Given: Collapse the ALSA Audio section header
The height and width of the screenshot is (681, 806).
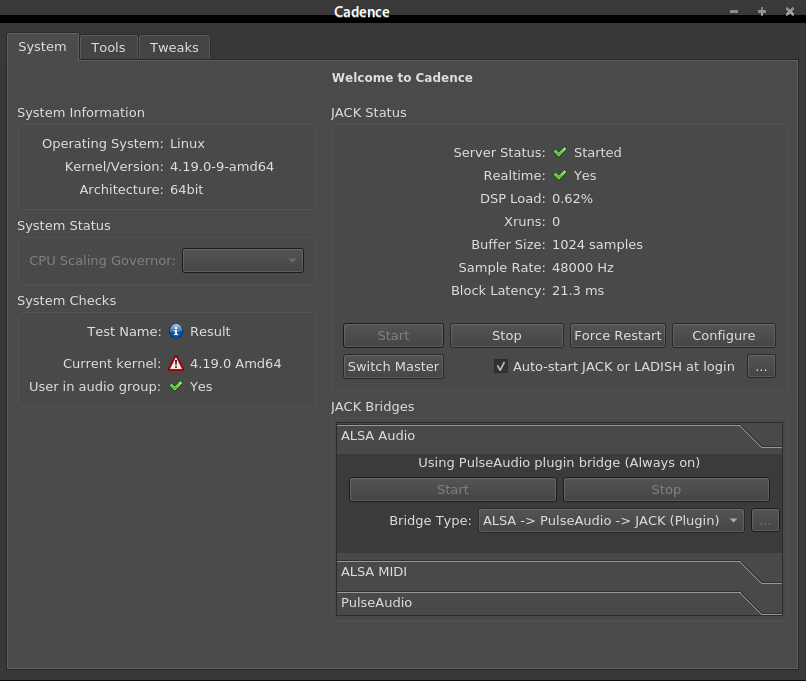Looking at the screenshot, I should (x=540, y=436).
